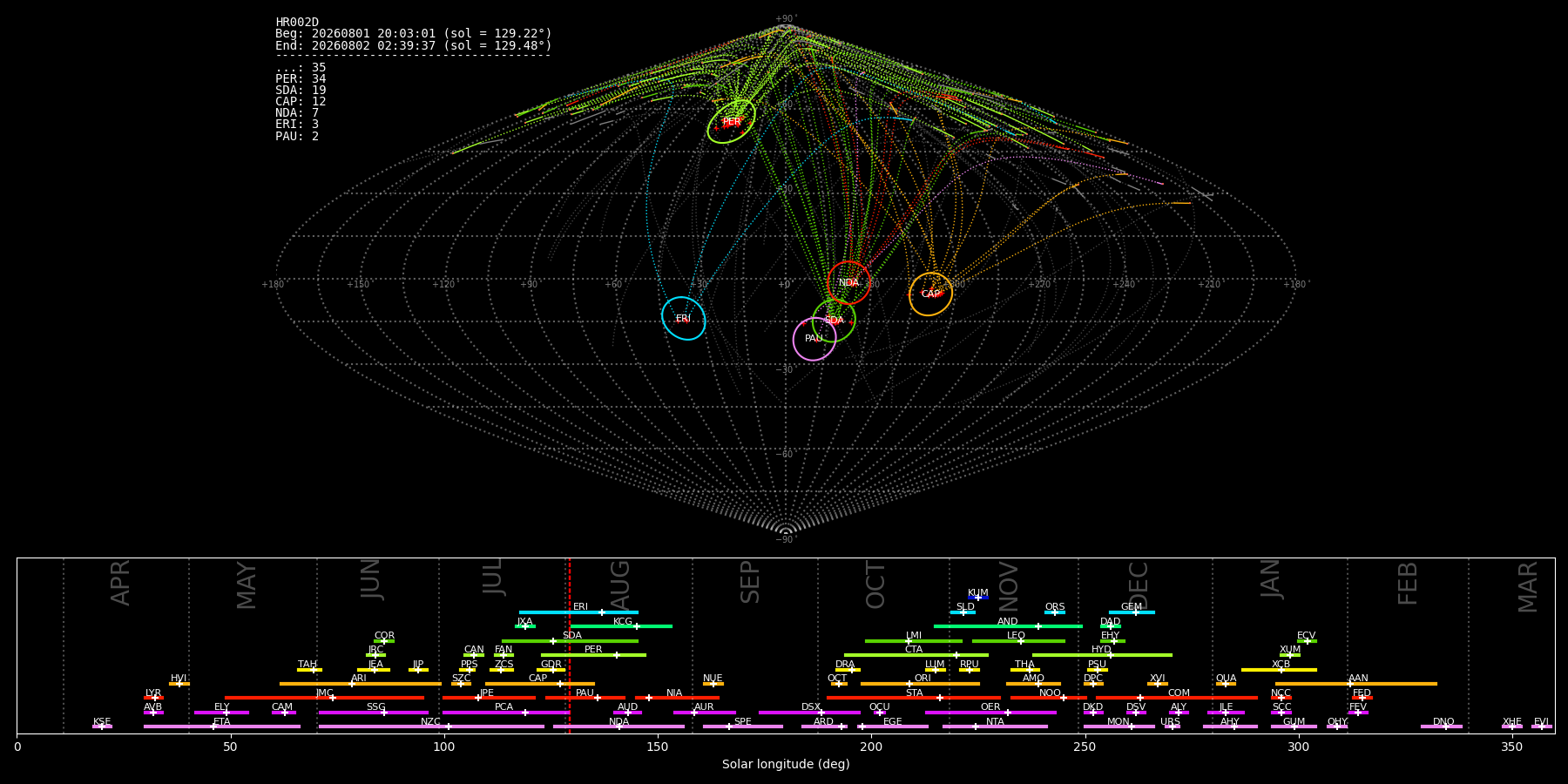Click the HR002D station title text
This screenshot has width=1568, height=784.
coord(297,23)
